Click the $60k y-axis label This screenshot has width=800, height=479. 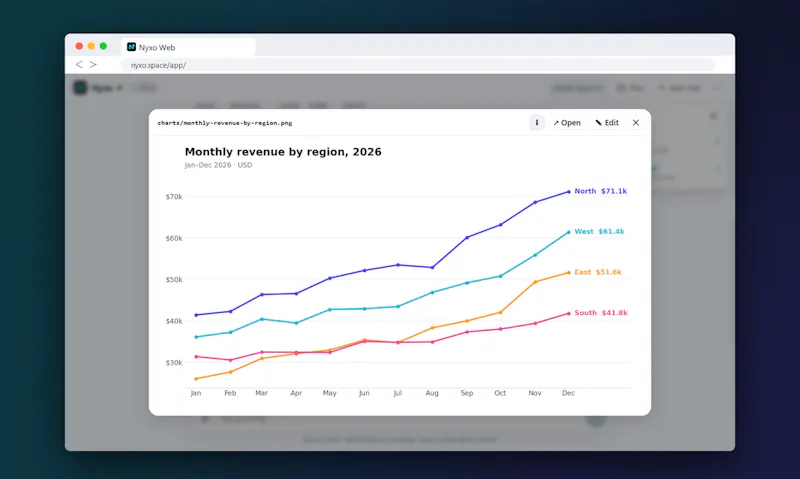(x=174, y=238)
